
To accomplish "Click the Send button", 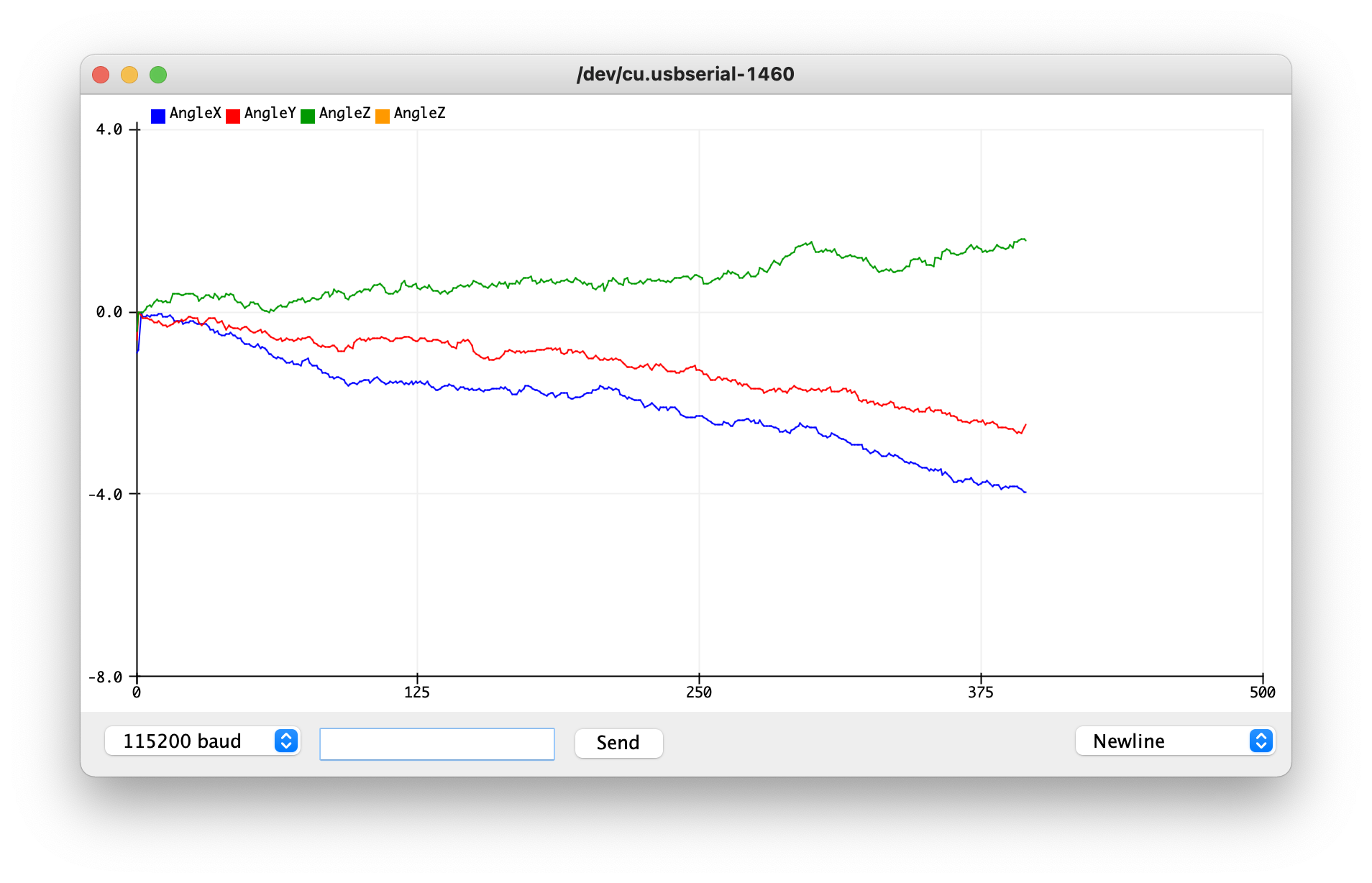I will coord(618,743).
